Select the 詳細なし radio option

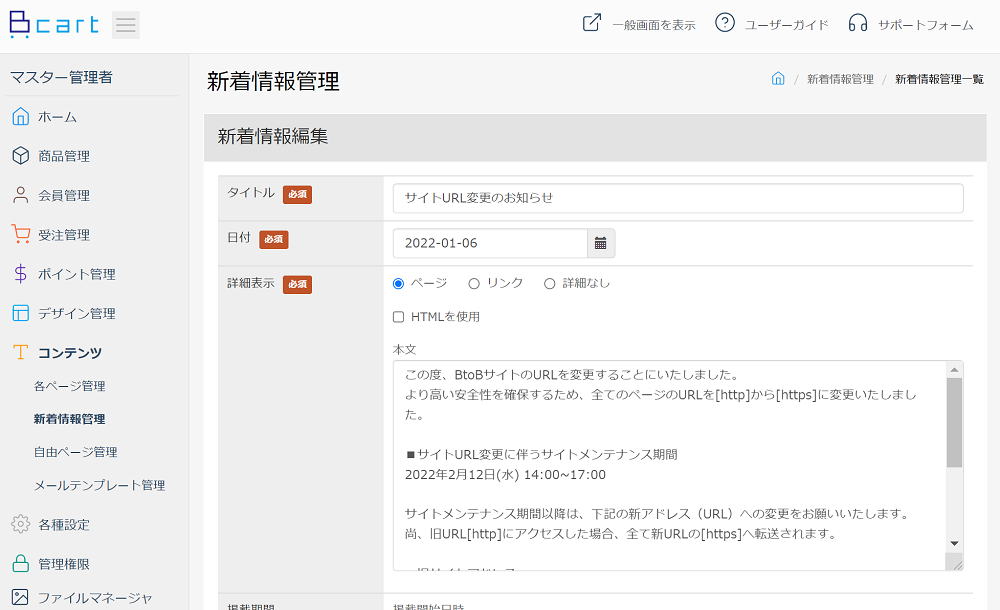pyautogui.click(x=549, y=283)
